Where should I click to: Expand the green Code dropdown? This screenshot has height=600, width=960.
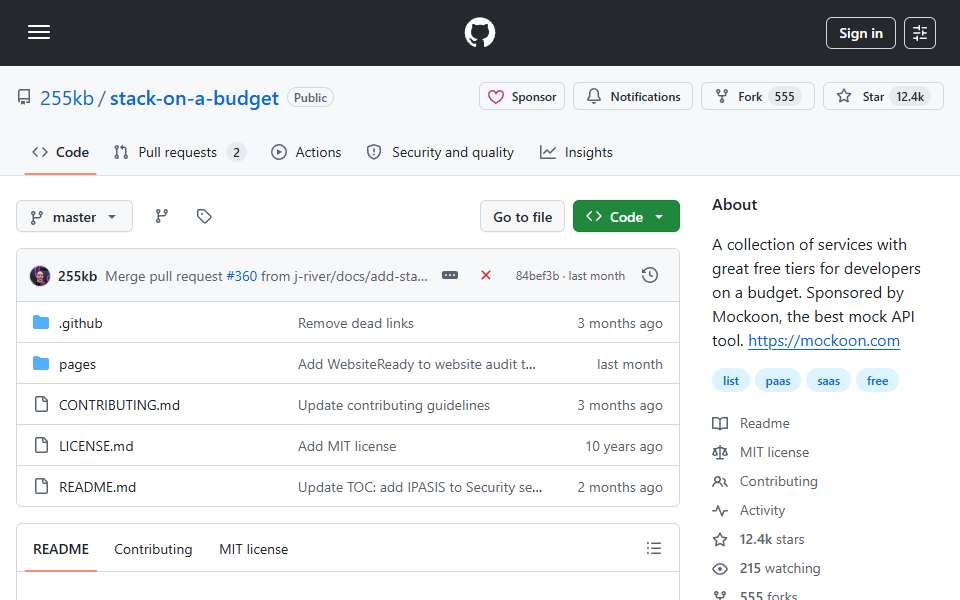626,217
